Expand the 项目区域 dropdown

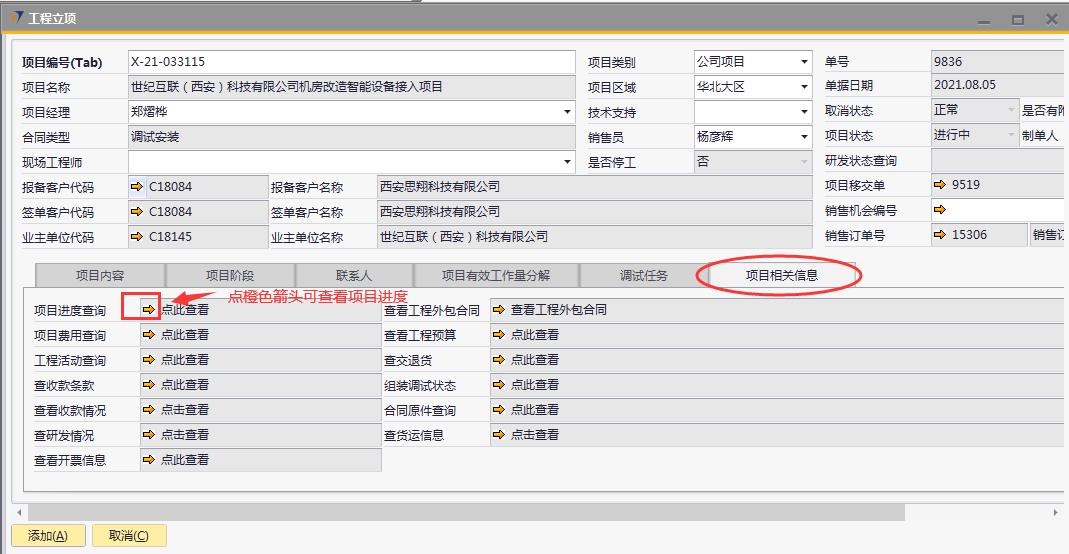[804, 87]
